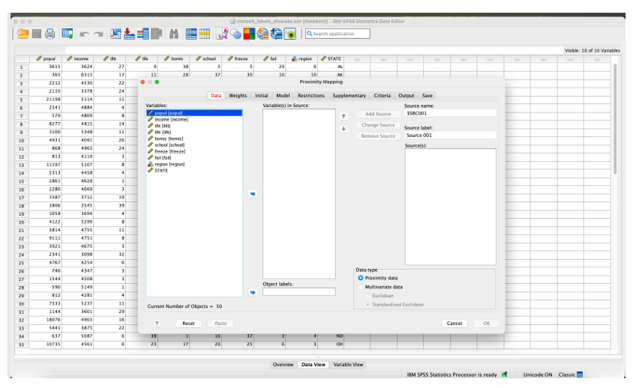Click the Object labels input field
The image size is (636, 388).
(299, 292)
